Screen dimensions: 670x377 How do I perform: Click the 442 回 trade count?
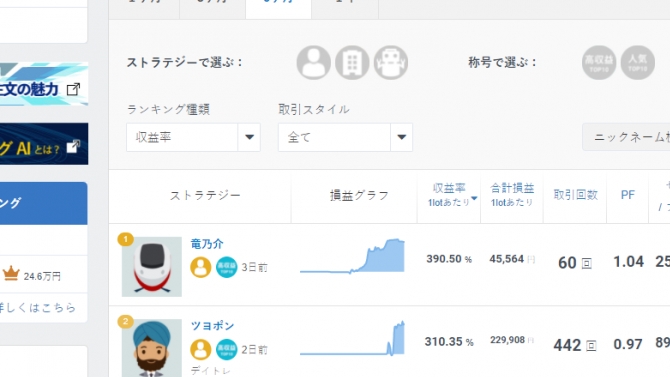pos(575,345)
